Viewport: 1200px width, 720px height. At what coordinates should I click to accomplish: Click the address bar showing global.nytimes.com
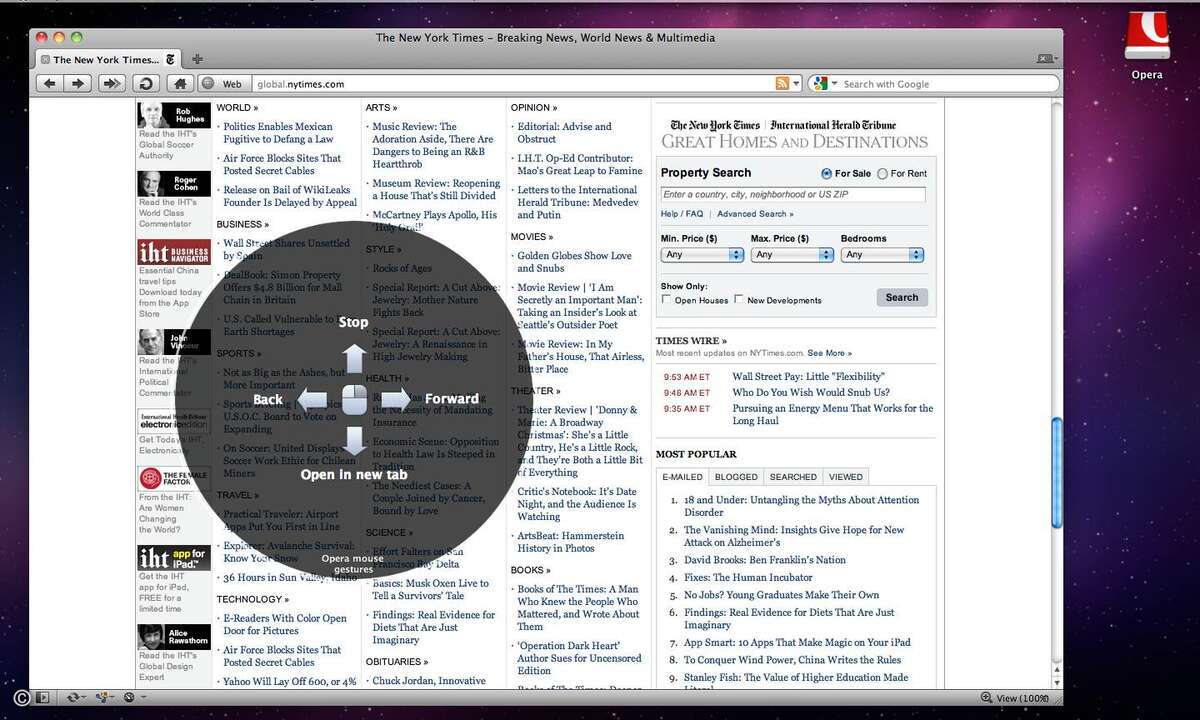[512, 84]
